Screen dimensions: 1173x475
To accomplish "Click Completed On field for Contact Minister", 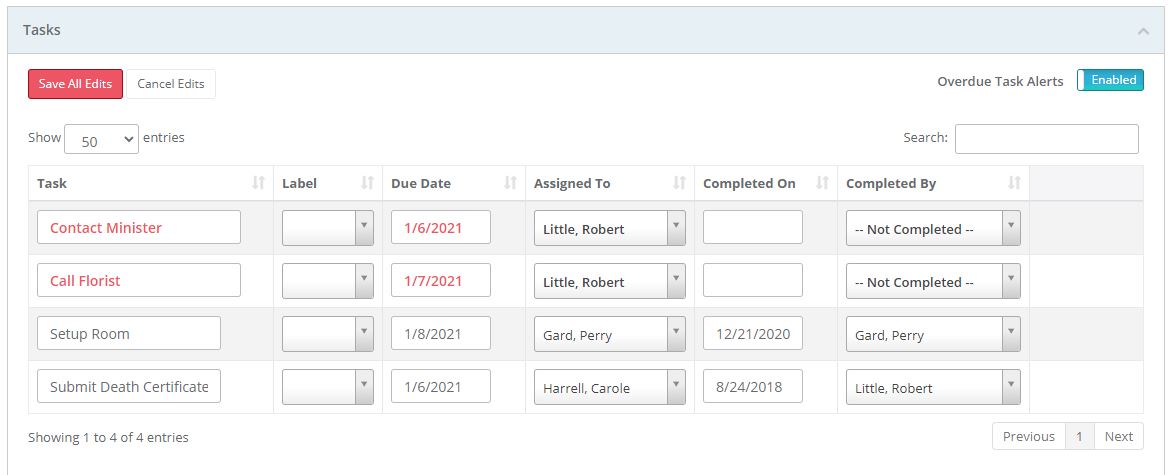I will (x=752, y=228).
